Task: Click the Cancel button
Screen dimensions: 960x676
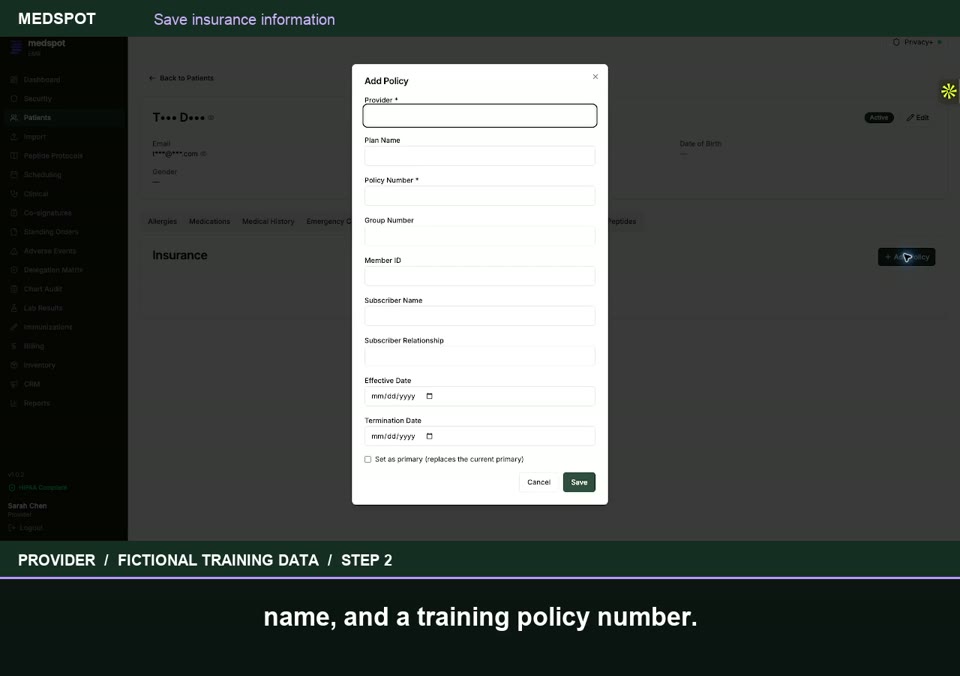Action: pyautogui.click(x=539, y=482)
